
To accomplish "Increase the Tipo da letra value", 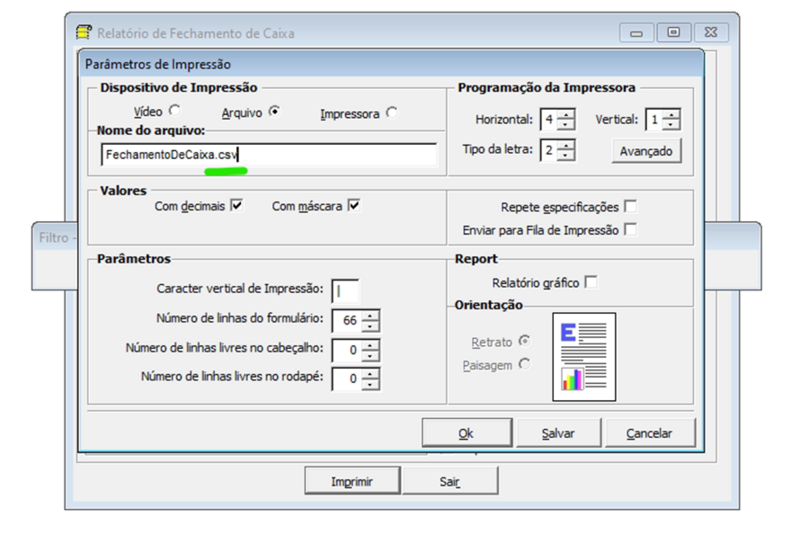I will point(565,145).
